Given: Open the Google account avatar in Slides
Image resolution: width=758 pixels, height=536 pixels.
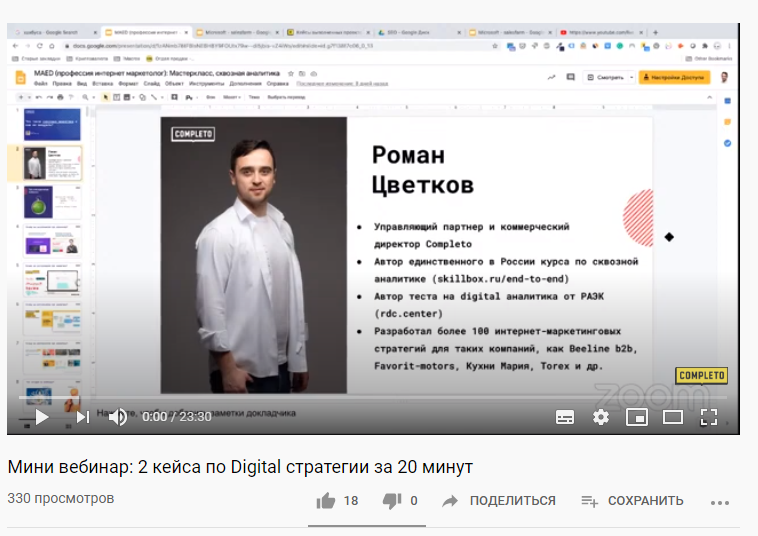Looking at the screenshot, I should pos(724,77).
